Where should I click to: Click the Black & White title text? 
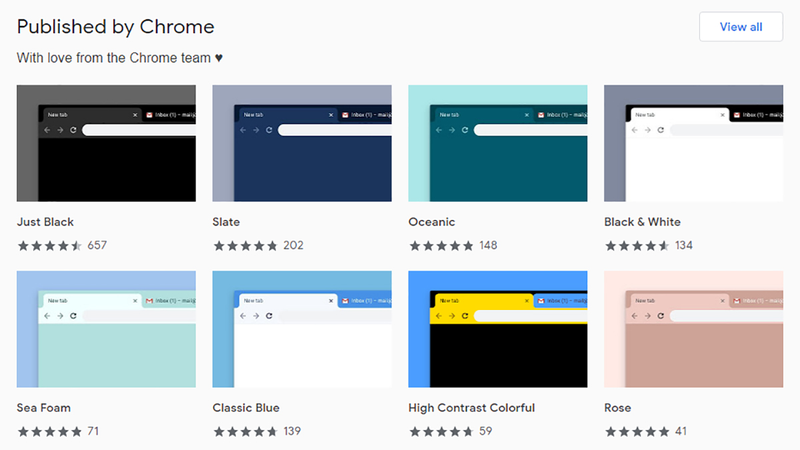642,222
